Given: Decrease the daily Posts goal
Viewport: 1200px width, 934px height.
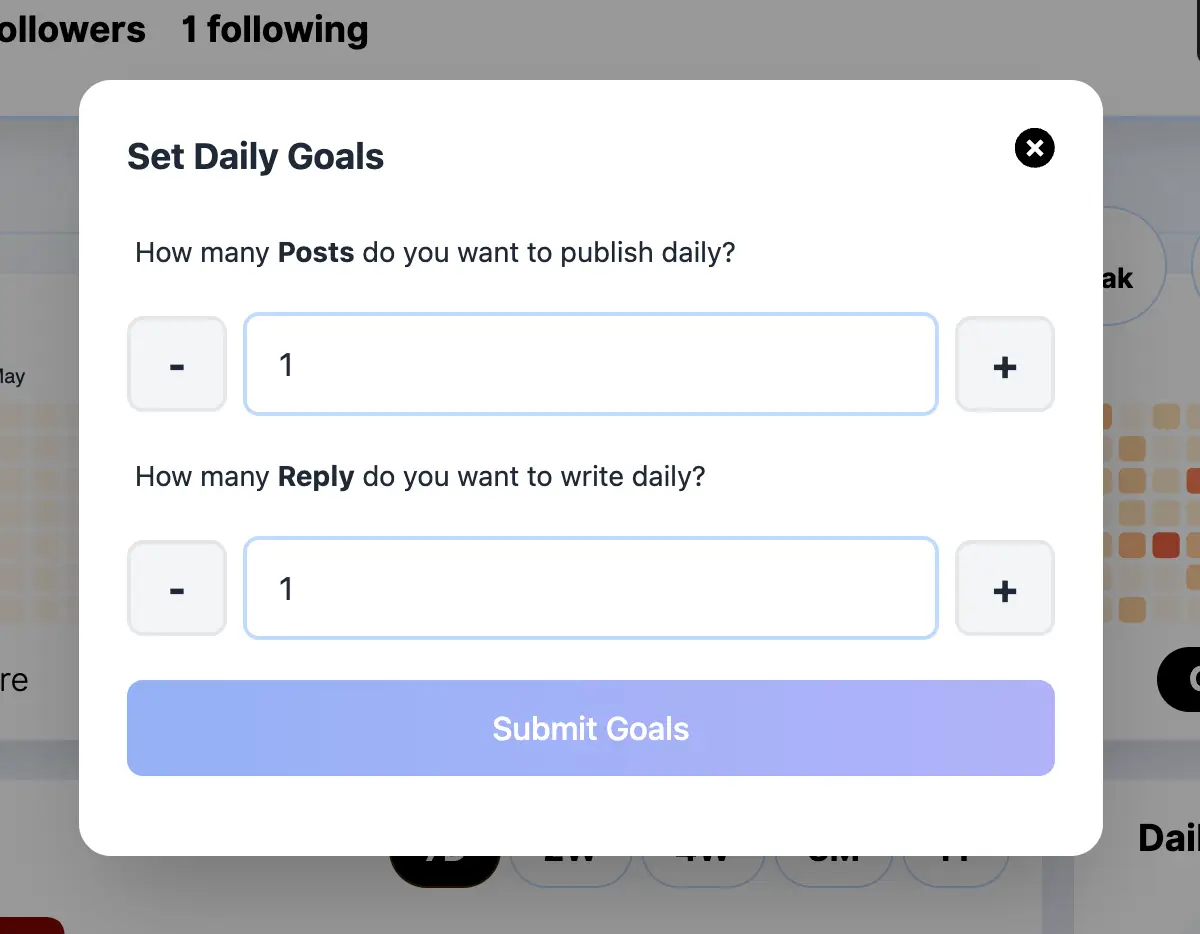Looking at the screenshot, I should [177, 365].
